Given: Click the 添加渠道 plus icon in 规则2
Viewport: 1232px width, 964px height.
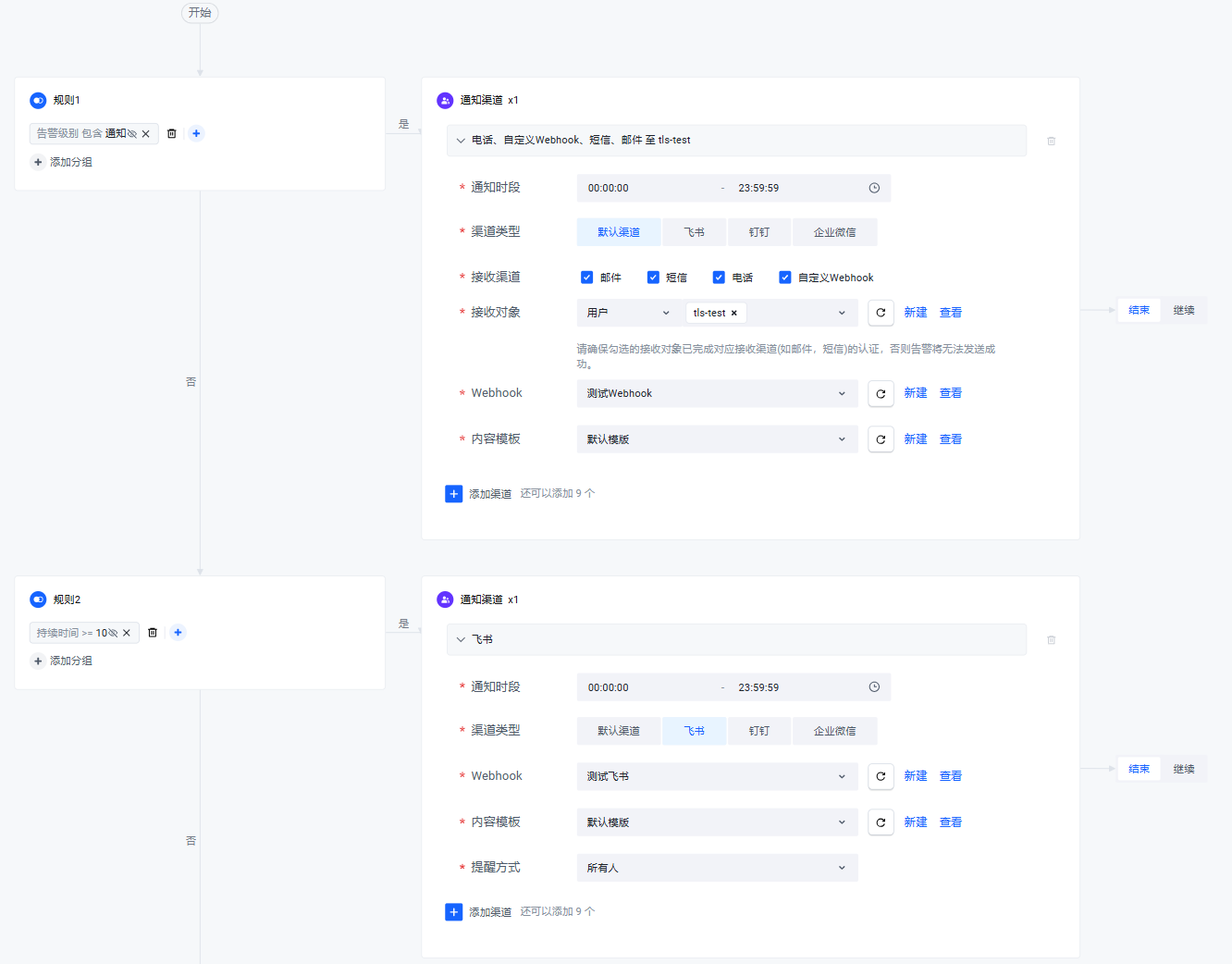Looking at the screenshot, I should 454,912.
